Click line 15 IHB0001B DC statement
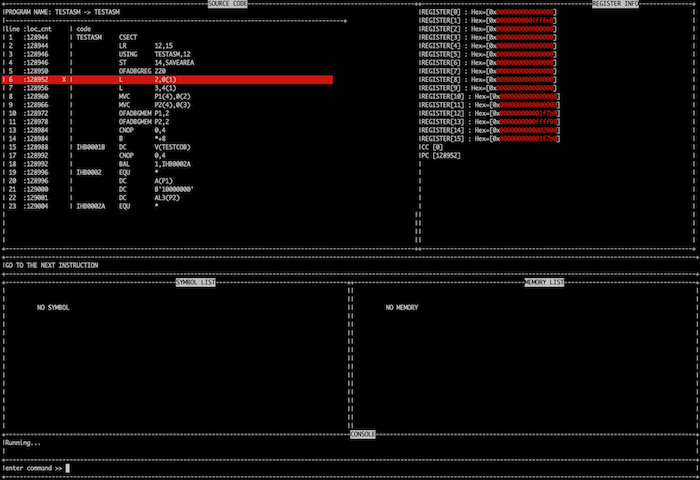The width and height of the screenshot is (700, 480). pos(128,147)
